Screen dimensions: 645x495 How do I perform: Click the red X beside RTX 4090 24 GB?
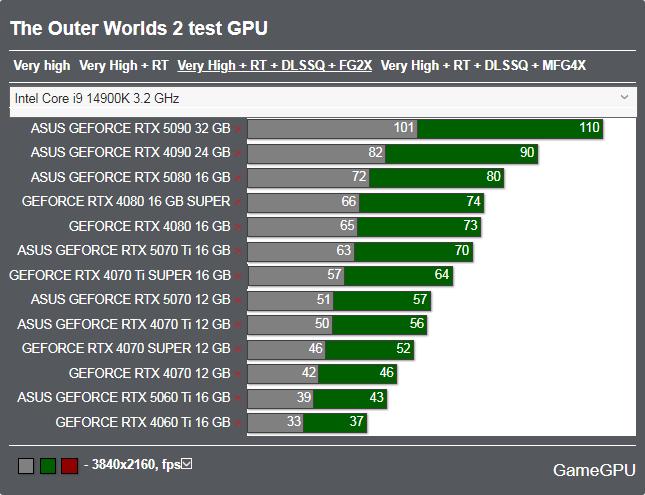coord(238,153)
